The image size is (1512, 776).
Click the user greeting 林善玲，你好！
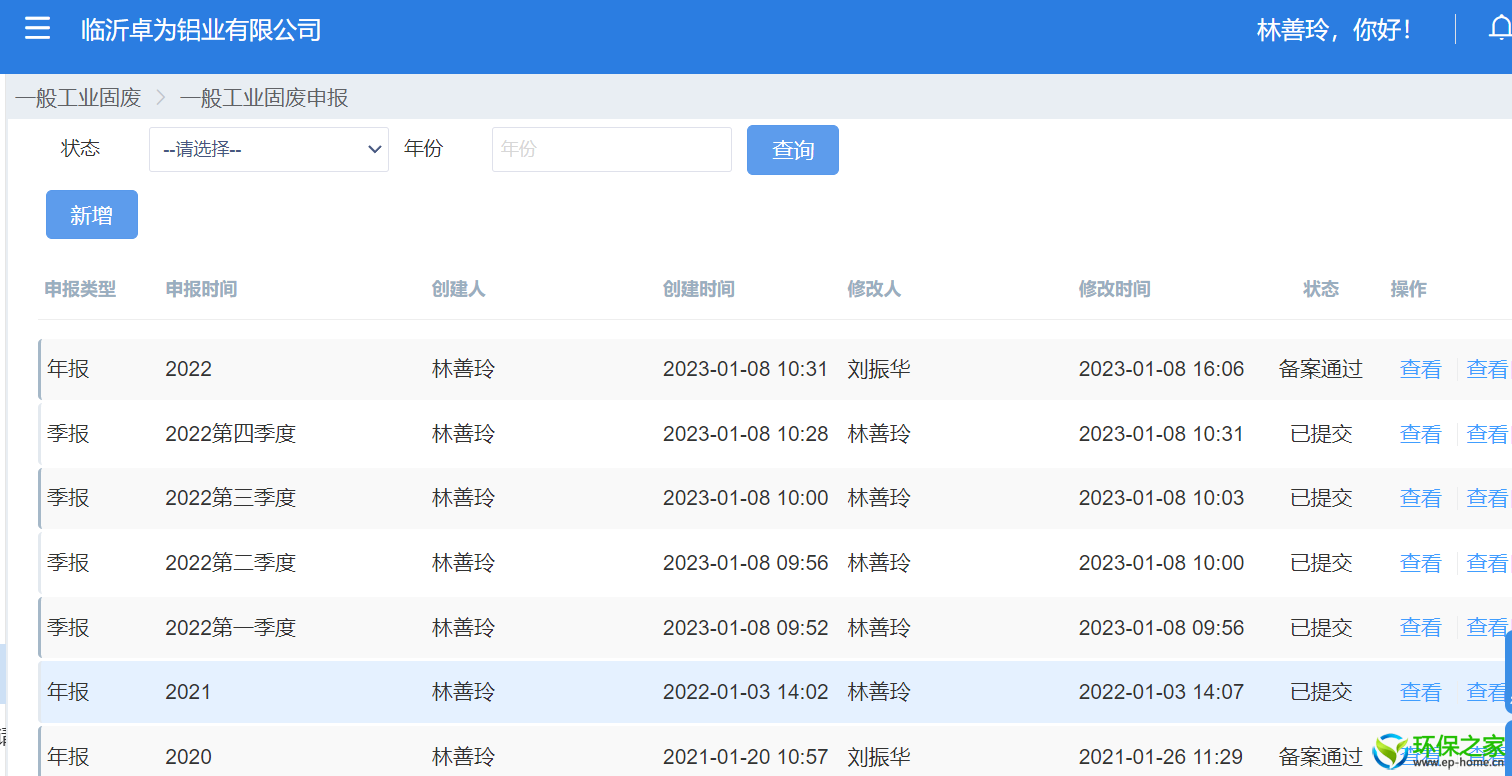coord(1336,30)
